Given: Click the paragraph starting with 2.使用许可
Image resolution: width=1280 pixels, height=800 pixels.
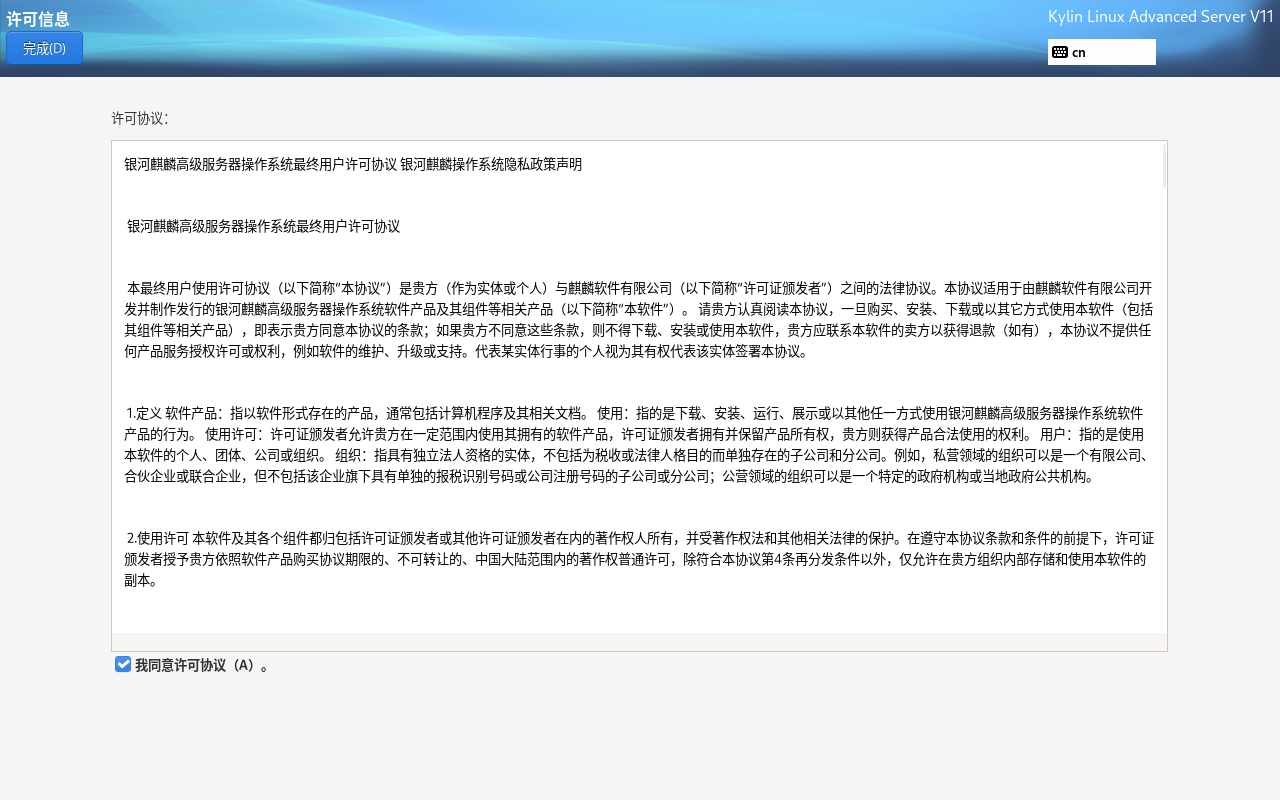Looking at the screenshot, I should [x=638, y=559].
